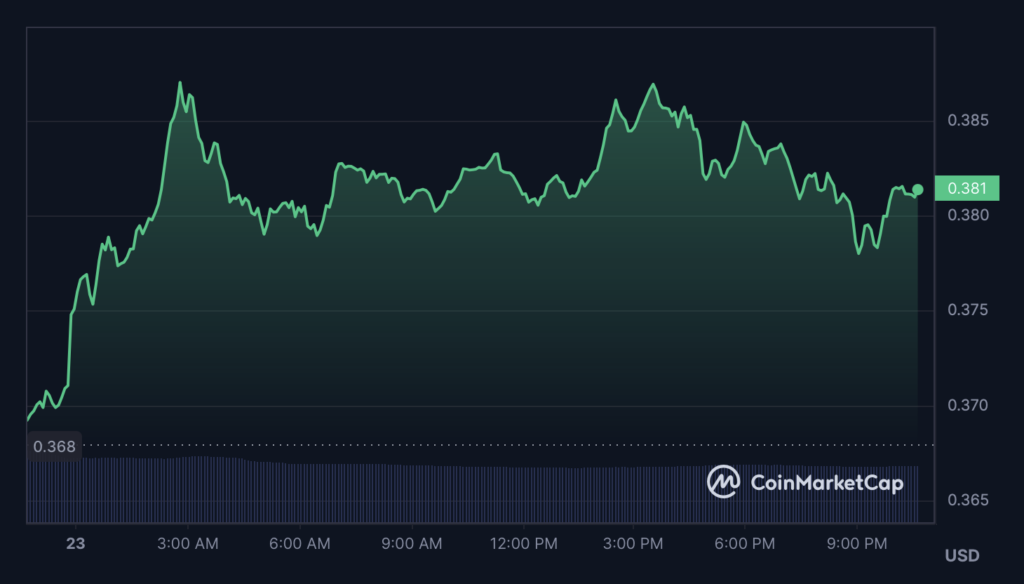The height and width of the screenshot is (584, 1024).
Task: Click the 0.368 opening price label
Action: [54, 446]
